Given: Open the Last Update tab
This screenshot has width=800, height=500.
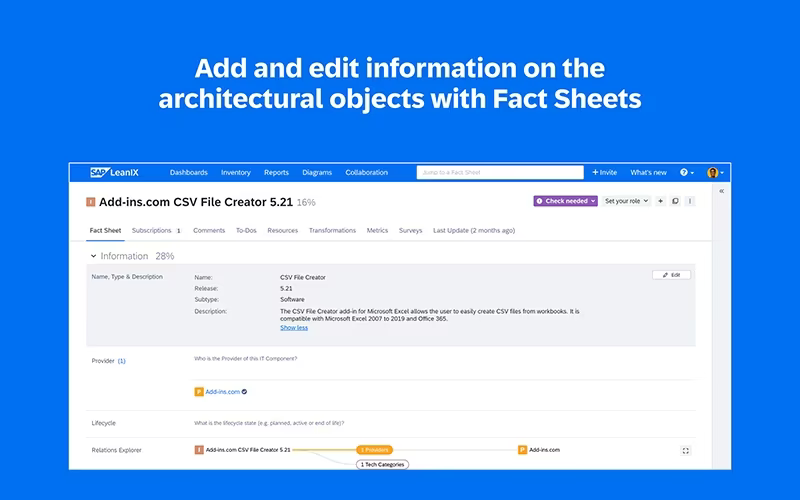Looking at the screenshot, I should [x=474, y=231].
